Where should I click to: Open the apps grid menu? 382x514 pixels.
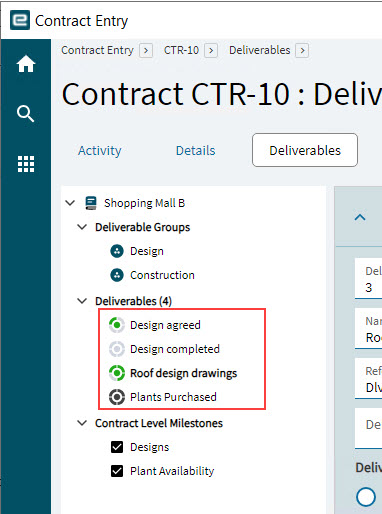[x=26, y=164]
